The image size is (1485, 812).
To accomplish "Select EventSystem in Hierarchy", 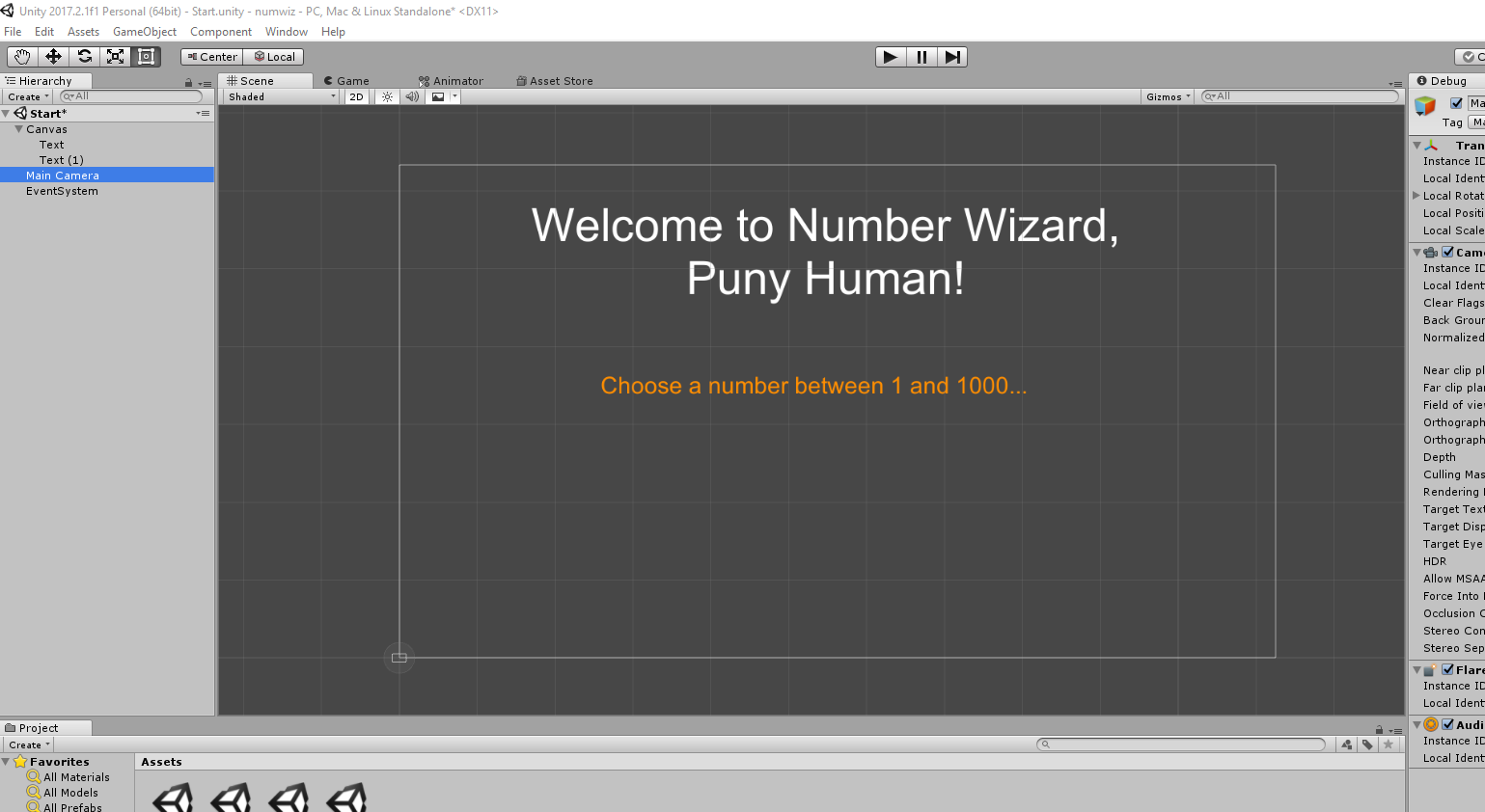I will 62,191.
